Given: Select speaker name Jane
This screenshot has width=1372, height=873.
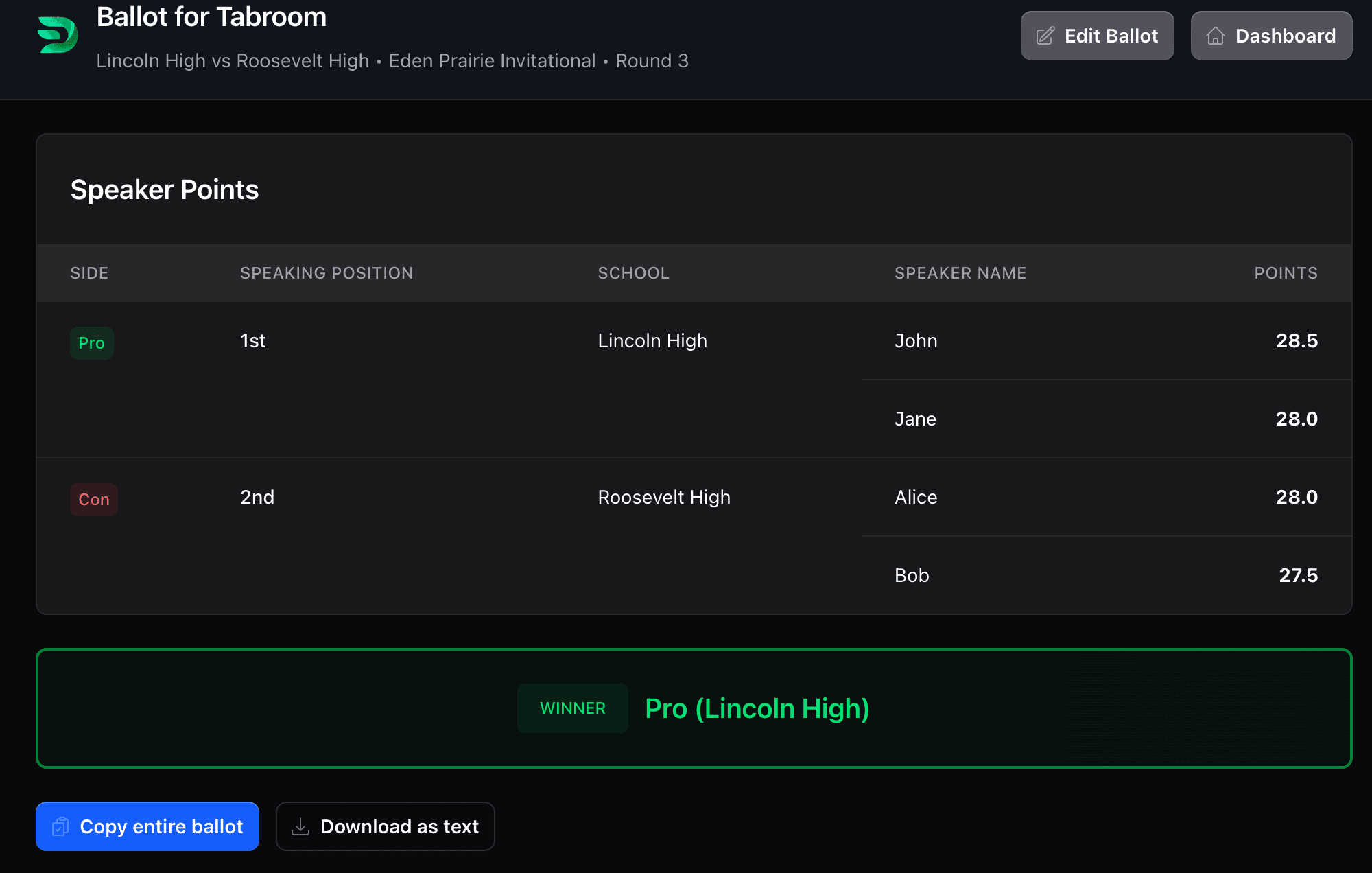Looking at the screenshot, I should pos(915,419).
